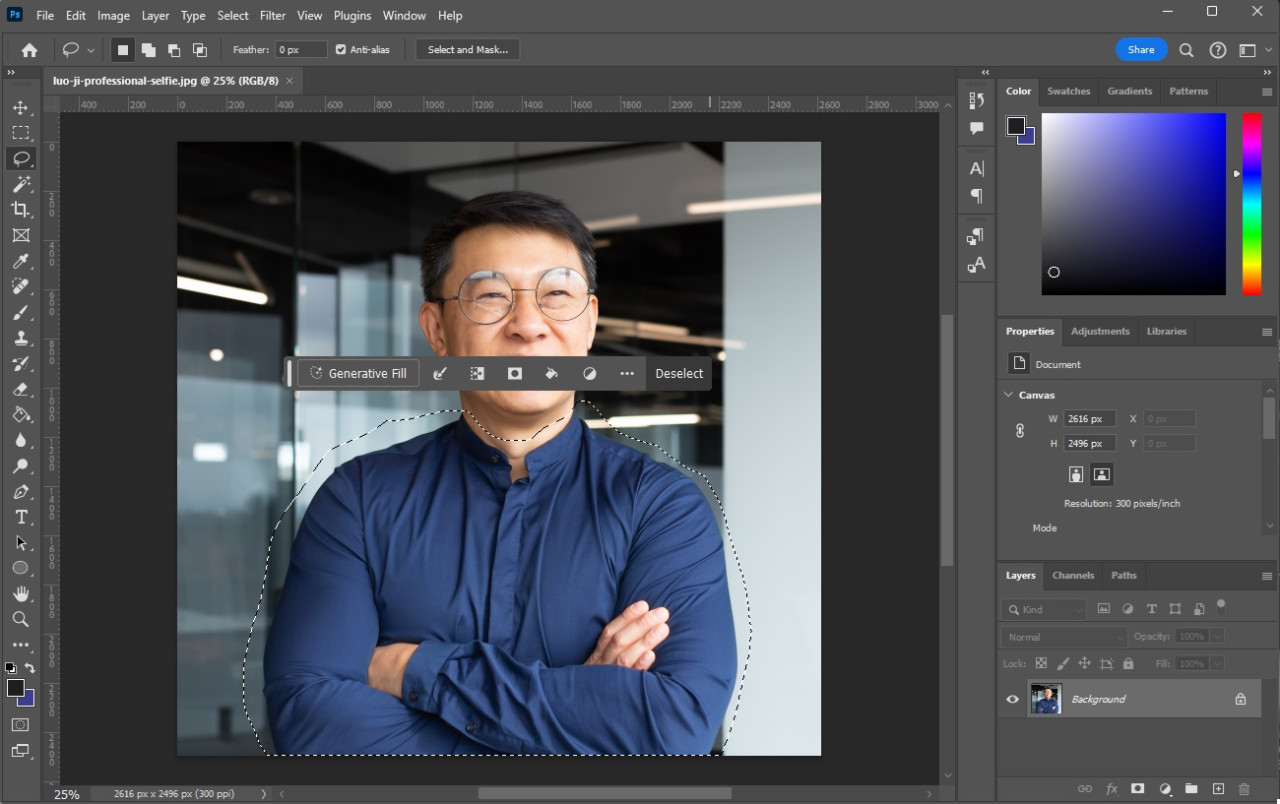This screenshot has width=1280, height=804.
Task: Switch to the Channels tab
Action: (x=1072, y=575)
